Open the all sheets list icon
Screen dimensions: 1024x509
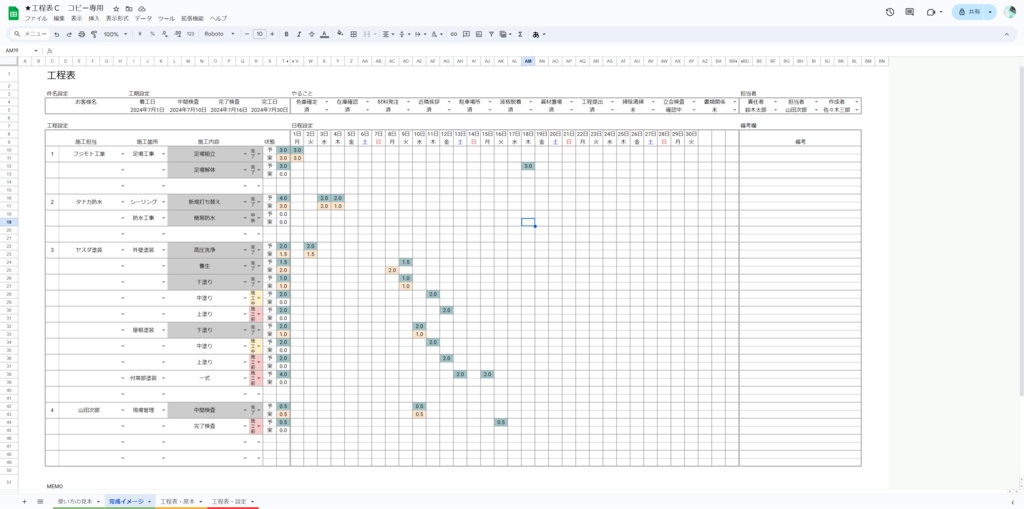(40, 501)
